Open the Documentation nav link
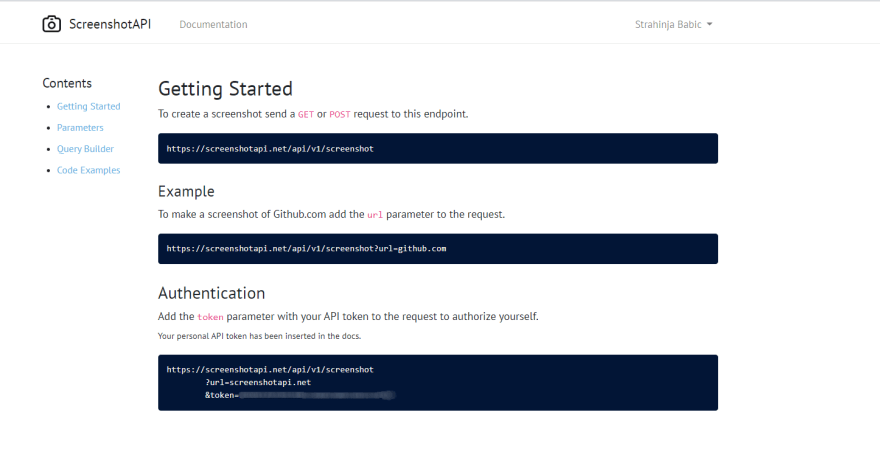 [213, 25]
